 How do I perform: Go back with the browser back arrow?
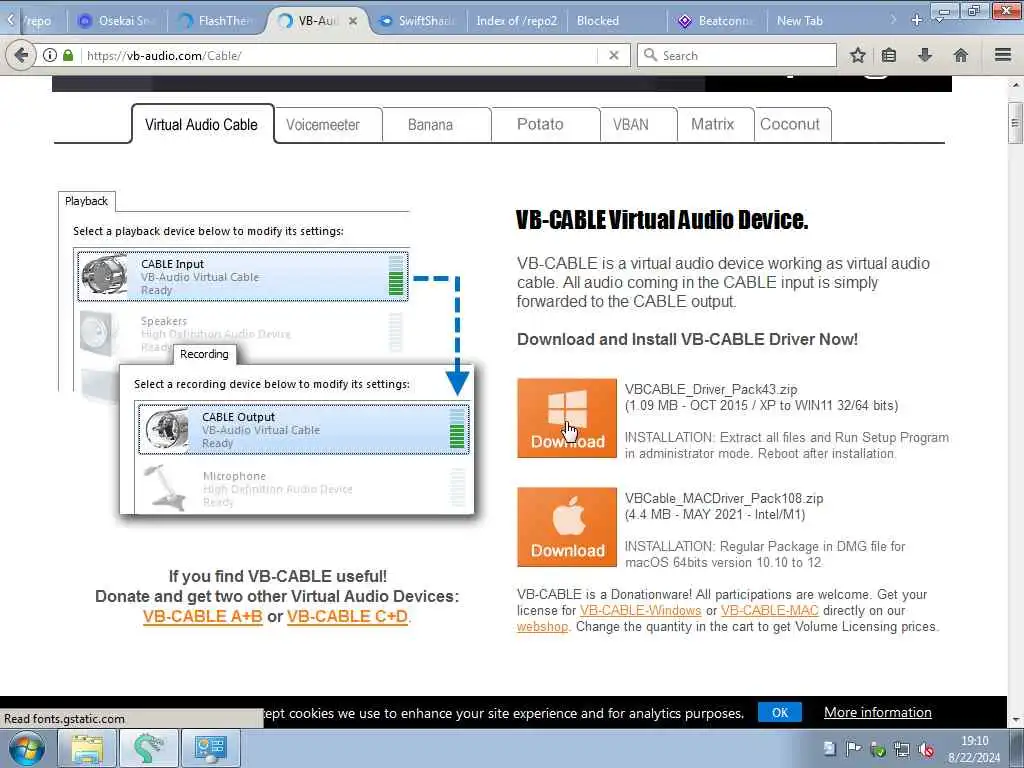(x=21, y=56)
